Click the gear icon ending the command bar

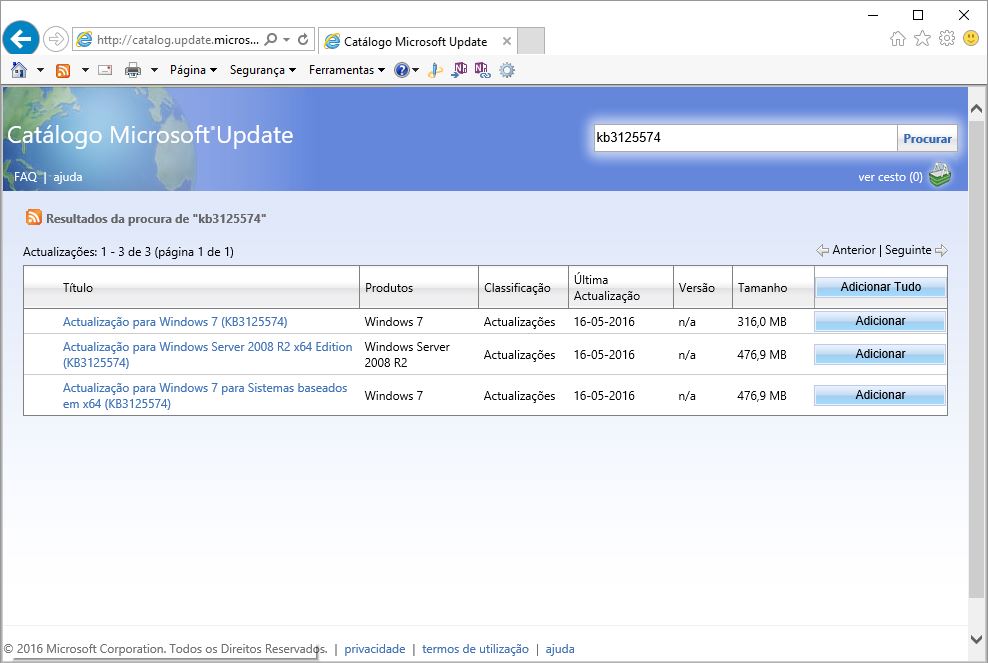(x=507, y=70)
